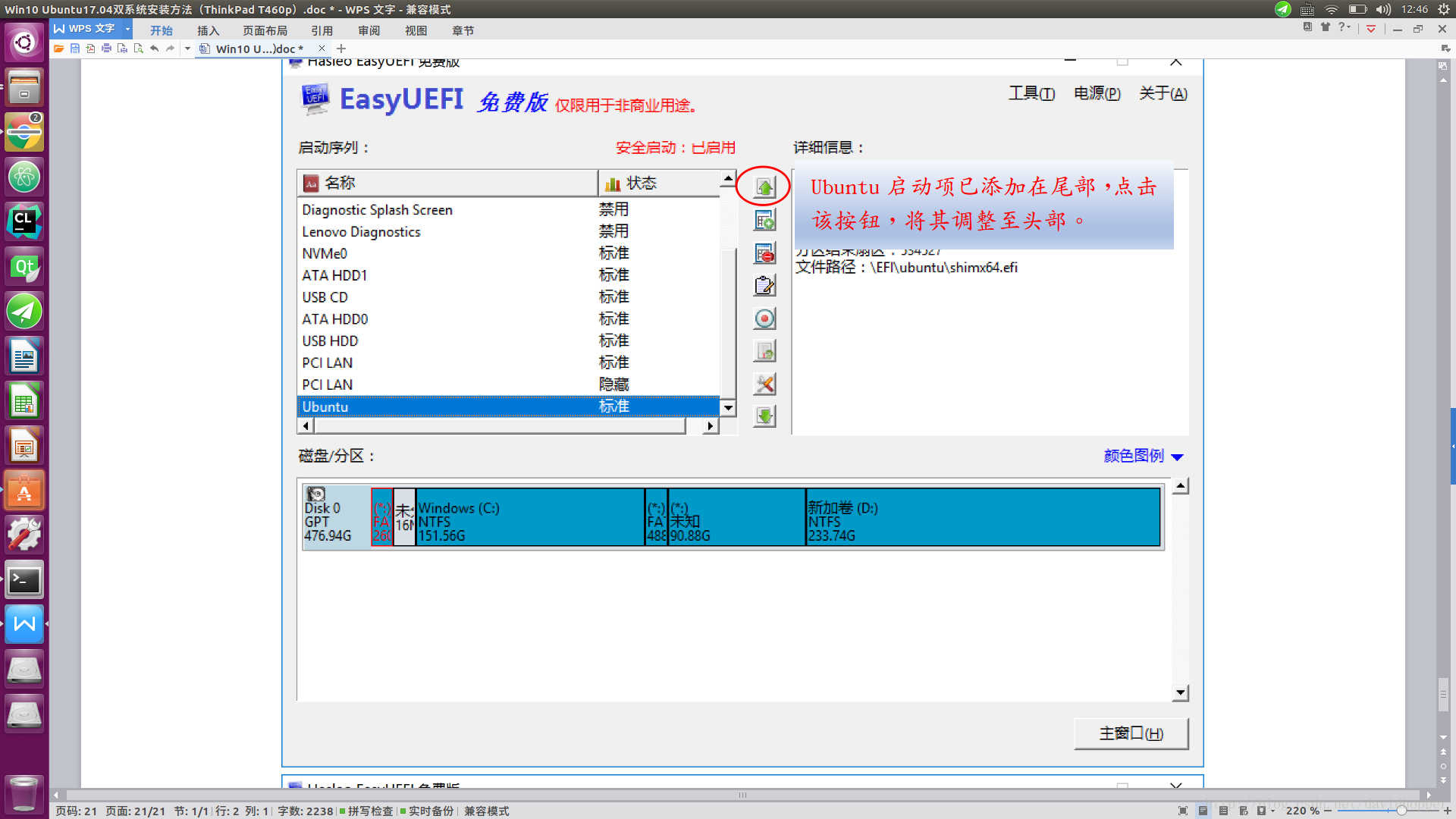
Task: Click the 状态 column header
Action: click(658, 183)
